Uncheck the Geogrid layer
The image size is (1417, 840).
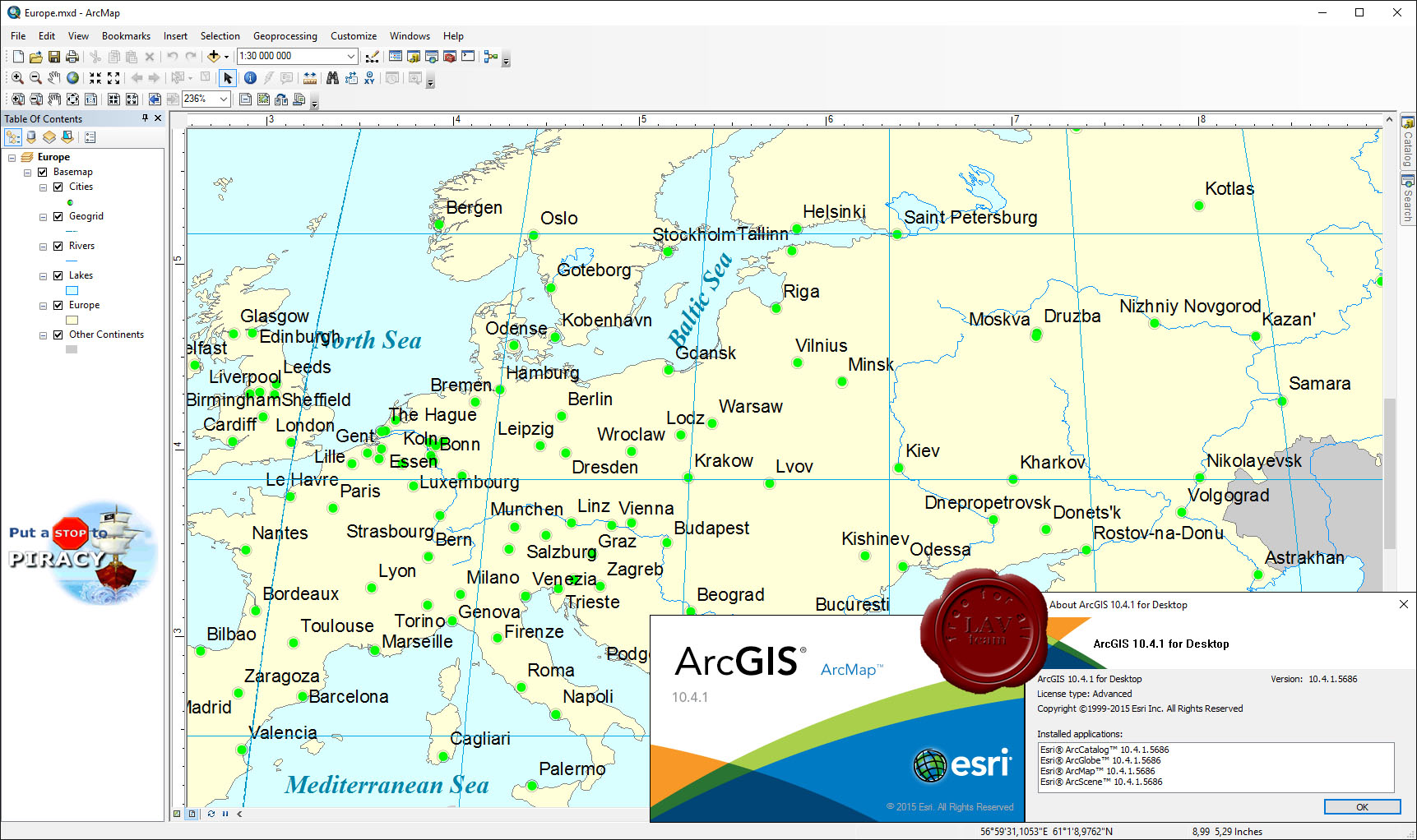pos(58,217)
